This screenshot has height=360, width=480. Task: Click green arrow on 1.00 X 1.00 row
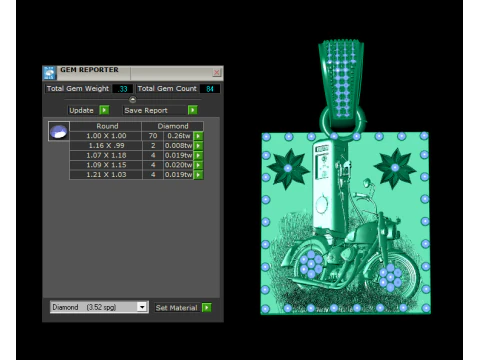pyautogui.click(x=198, y=136)
